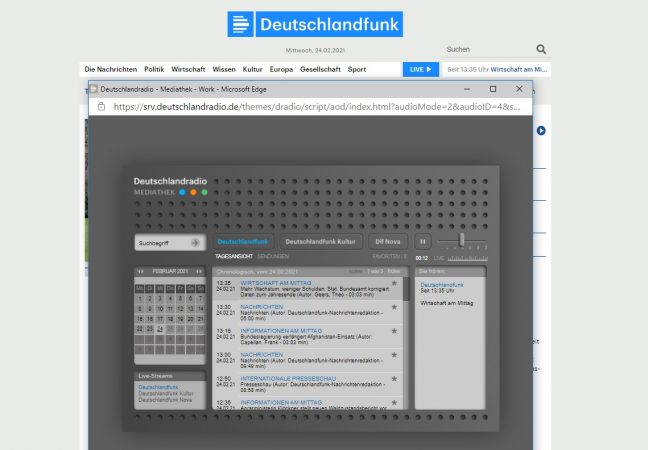Go to next month in FEBRUAR 2021 calendar

199,271
